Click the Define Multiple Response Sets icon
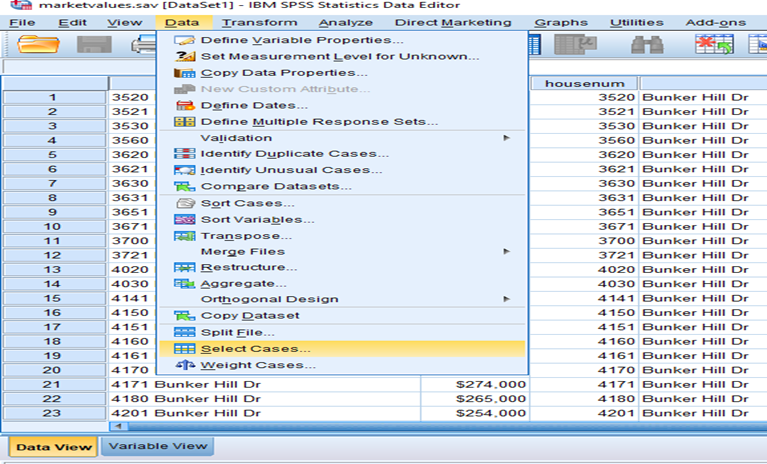This screenshot has width=767, height=464. point(184,122)
